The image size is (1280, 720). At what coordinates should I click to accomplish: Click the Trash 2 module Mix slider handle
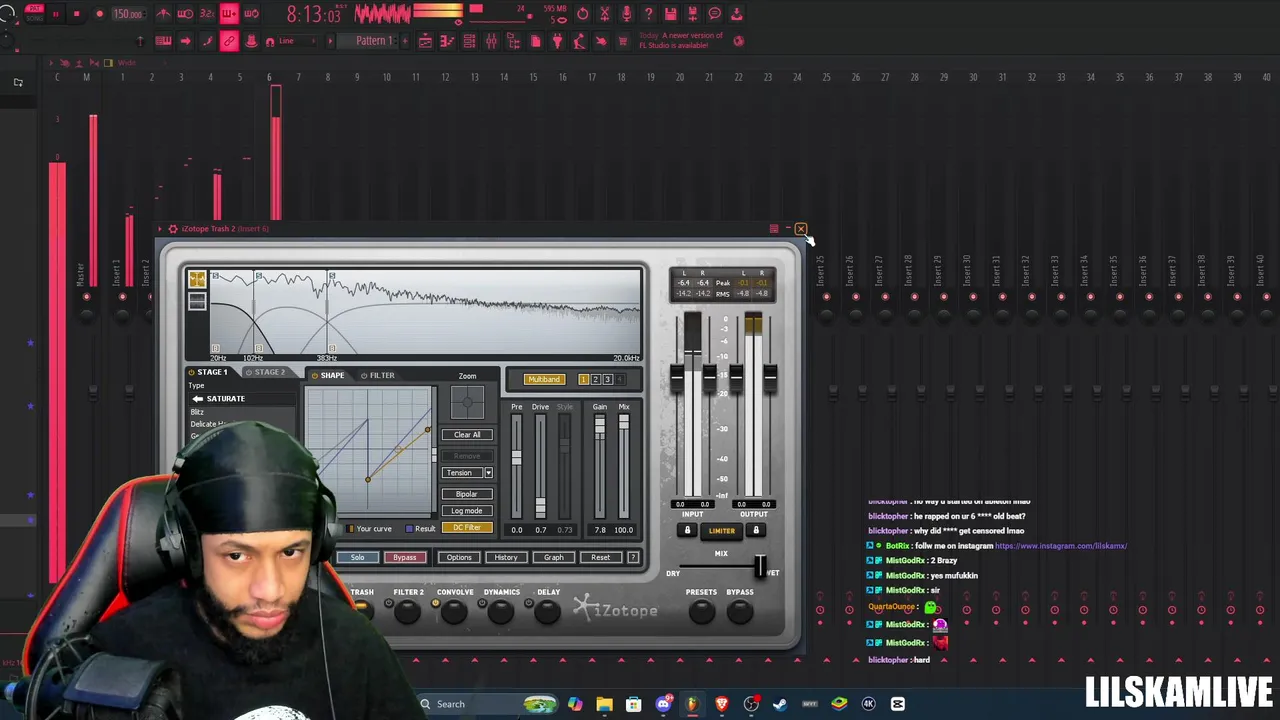click(x=623, y=423)
